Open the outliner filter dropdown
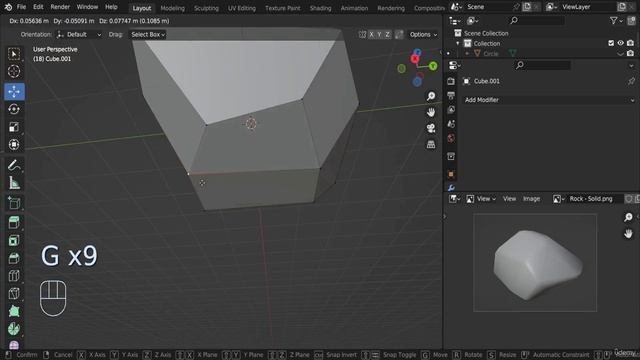 [x=616, y=20]
